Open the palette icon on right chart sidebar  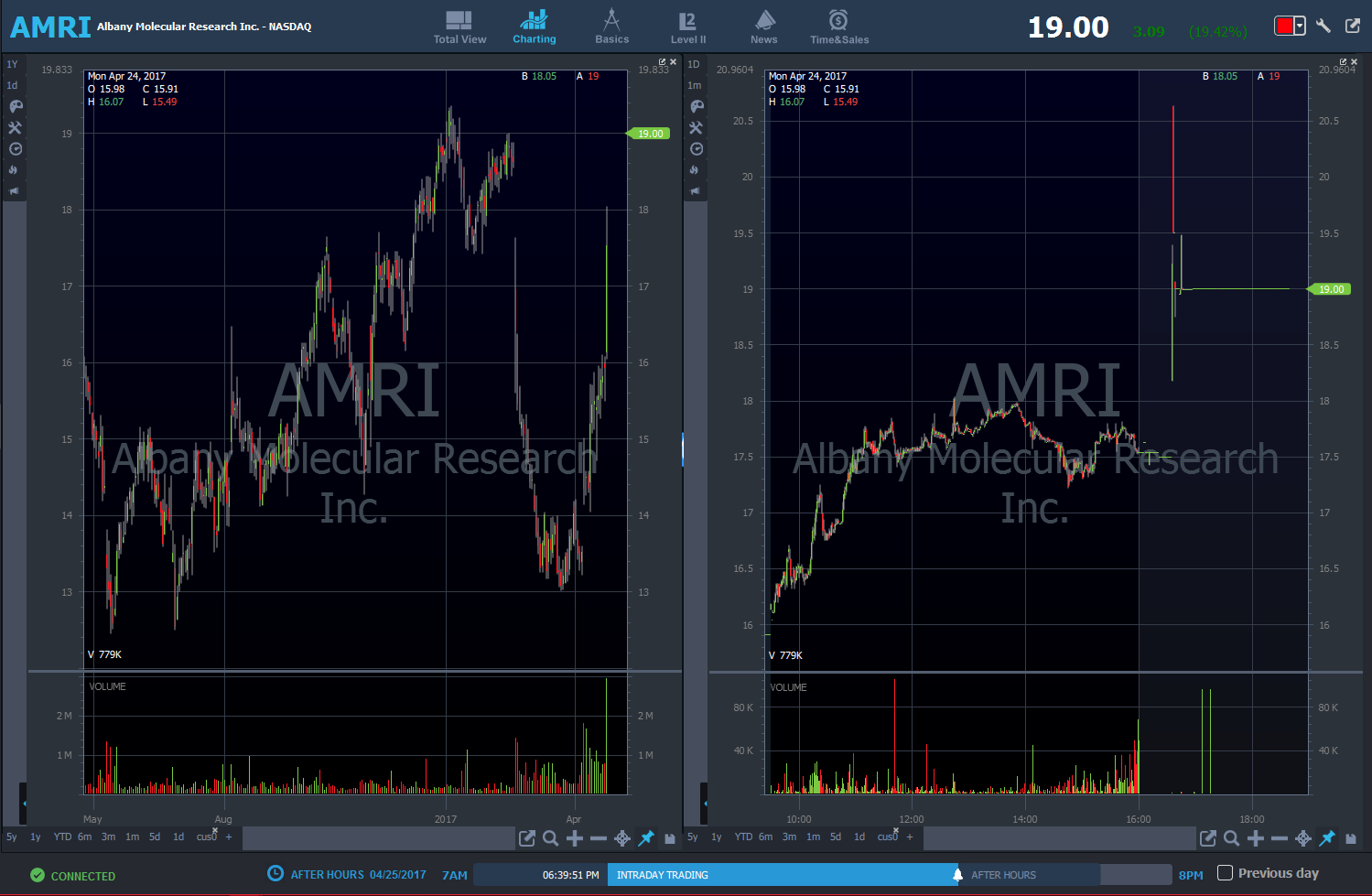[x=697, y=106]
